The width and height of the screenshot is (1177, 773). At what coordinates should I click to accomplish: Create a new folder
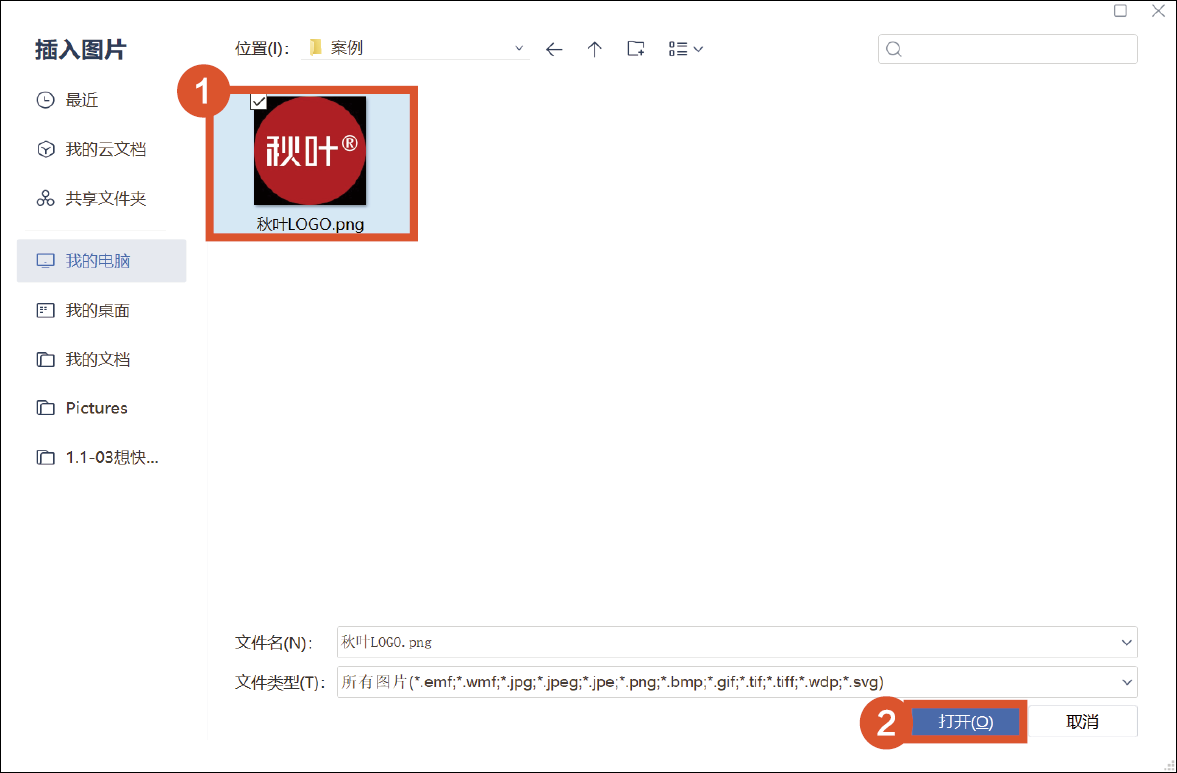(635, 49)
